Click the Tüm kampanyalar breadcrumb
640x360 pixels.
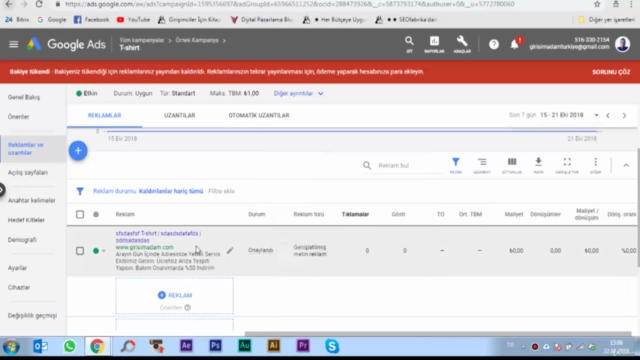[142, 40]
